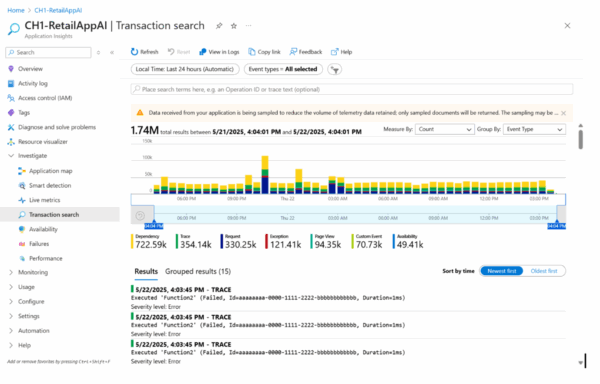Expand truncated warning text ellipsis
This screenshot has width=600, height=384.
coord(557,113)
